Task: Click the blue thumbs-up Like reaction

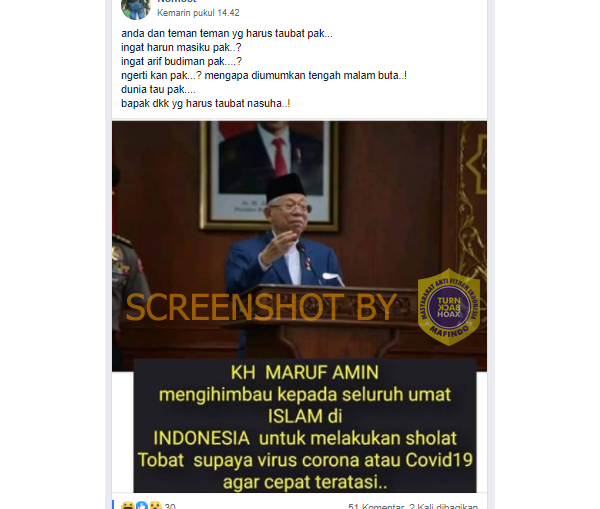Action: 142,506
